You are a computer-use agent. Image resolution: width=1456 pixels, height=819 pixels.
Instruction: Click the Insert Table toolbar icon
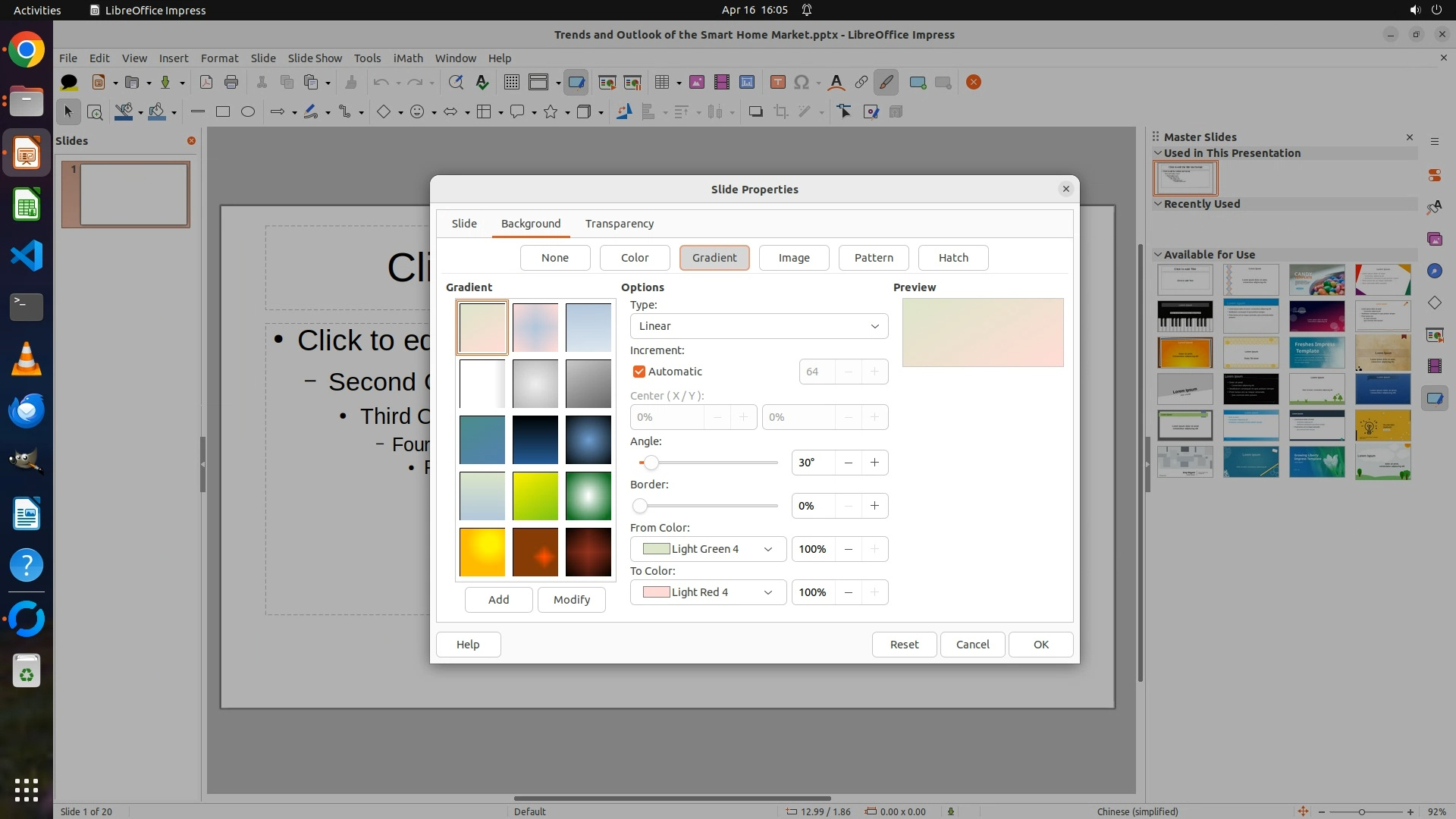click(662, 83)
